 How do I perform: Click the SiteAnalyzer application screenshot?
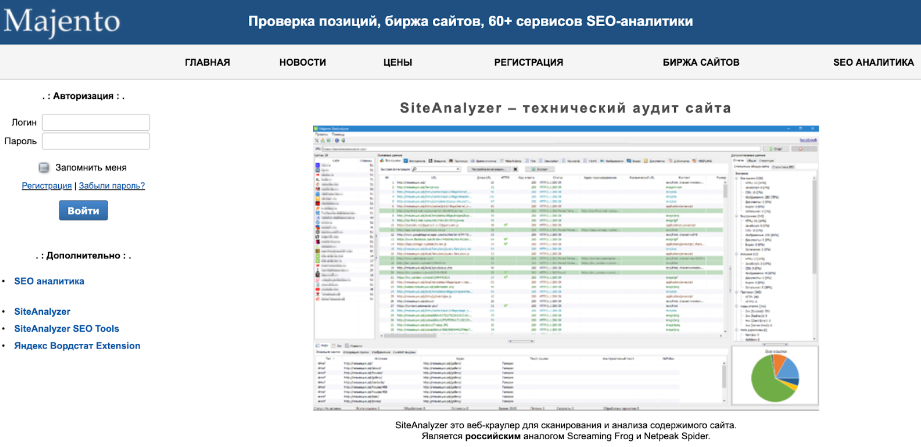pyautogui.click(x=566, y=267)
